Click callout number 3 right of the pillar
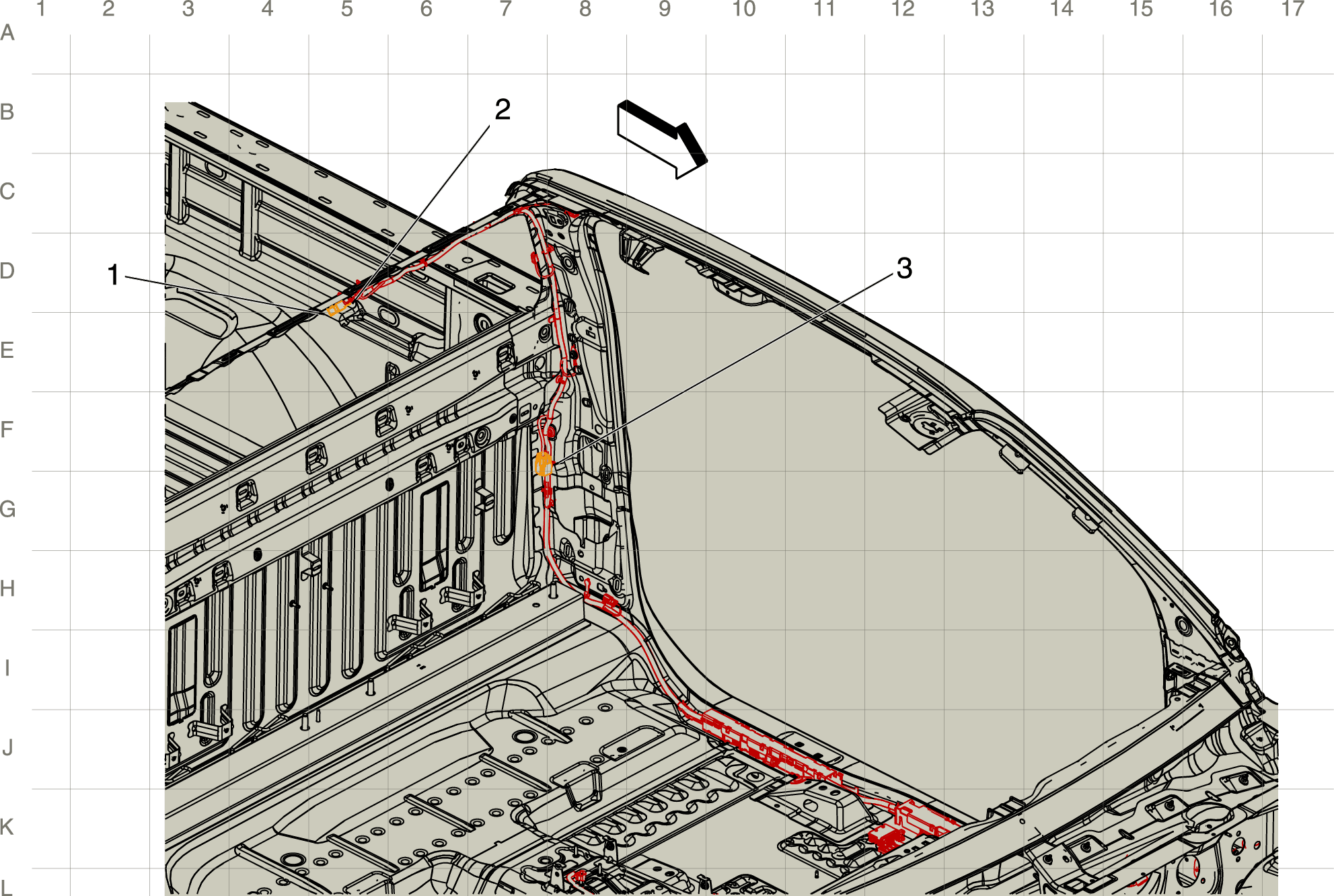This screenshot has width=1334, height=896. pos(904,268)
